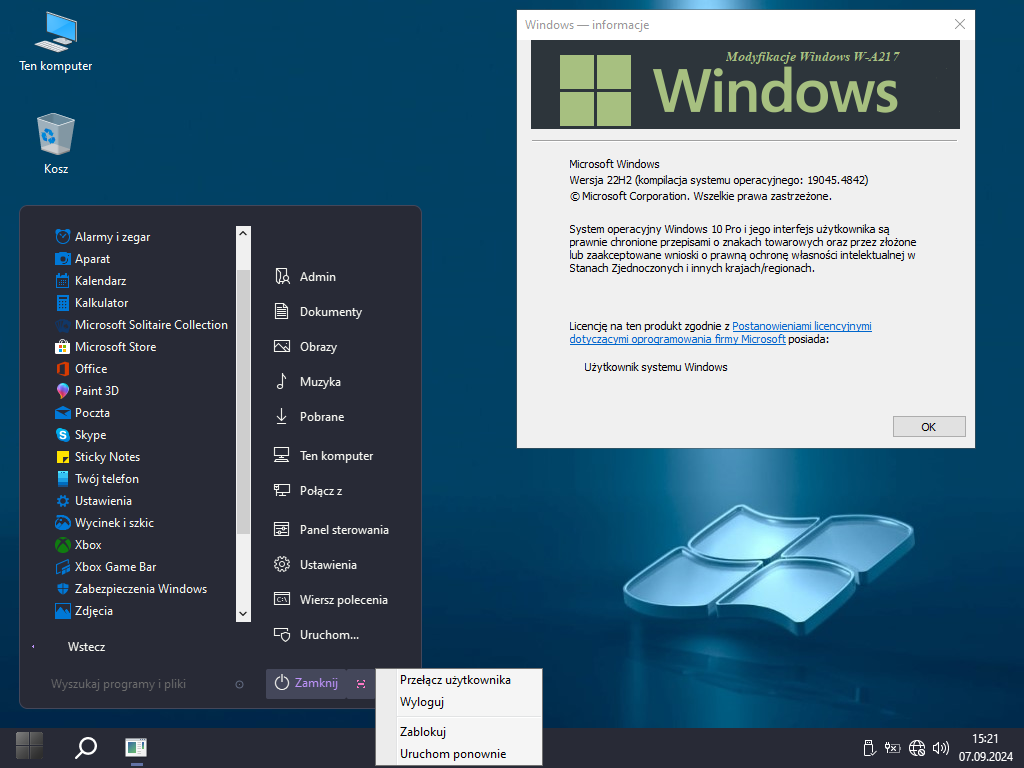Choose Wyloguj in the power menu
The width and height of the screenshot is (1024, 768).
[422, 702]
